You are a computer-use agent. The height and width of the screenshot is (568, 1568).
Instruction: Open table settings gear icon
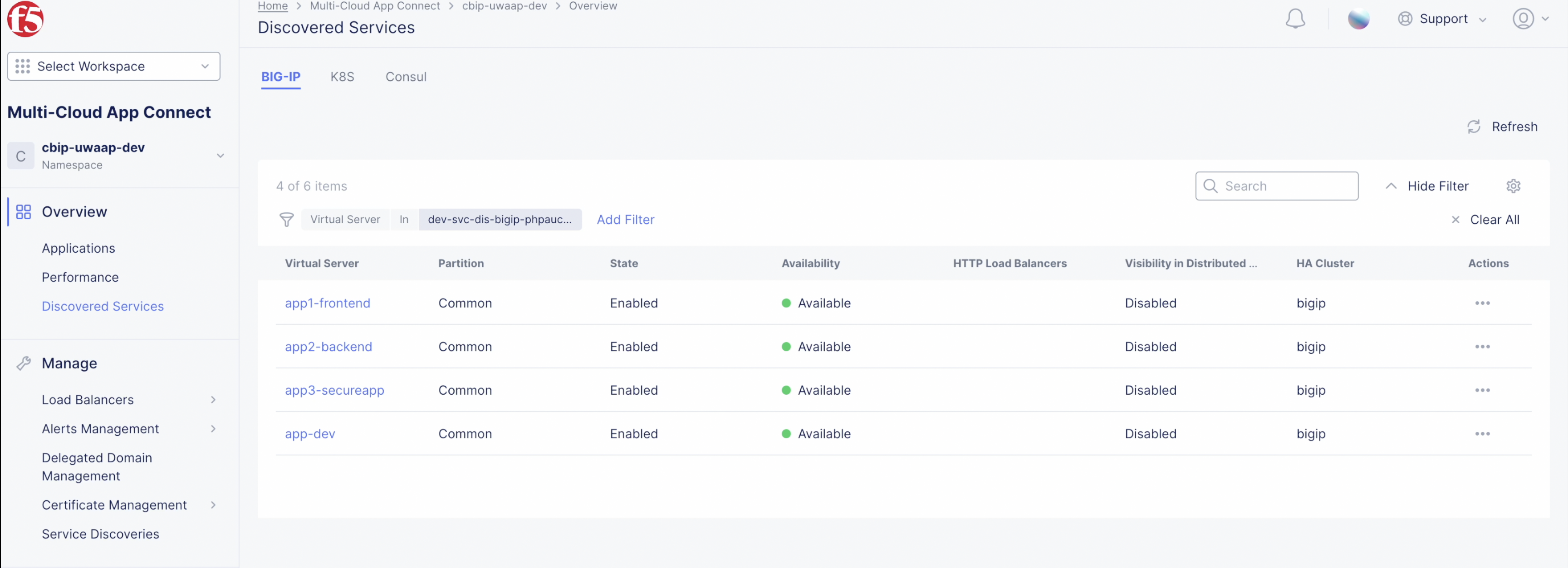1513,186
